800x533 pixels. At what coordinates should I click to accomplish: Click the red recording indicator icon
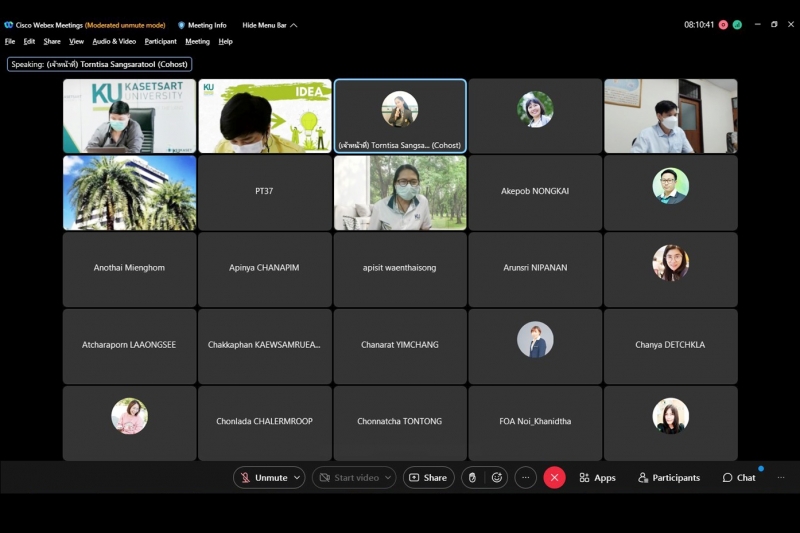point(723,25)
